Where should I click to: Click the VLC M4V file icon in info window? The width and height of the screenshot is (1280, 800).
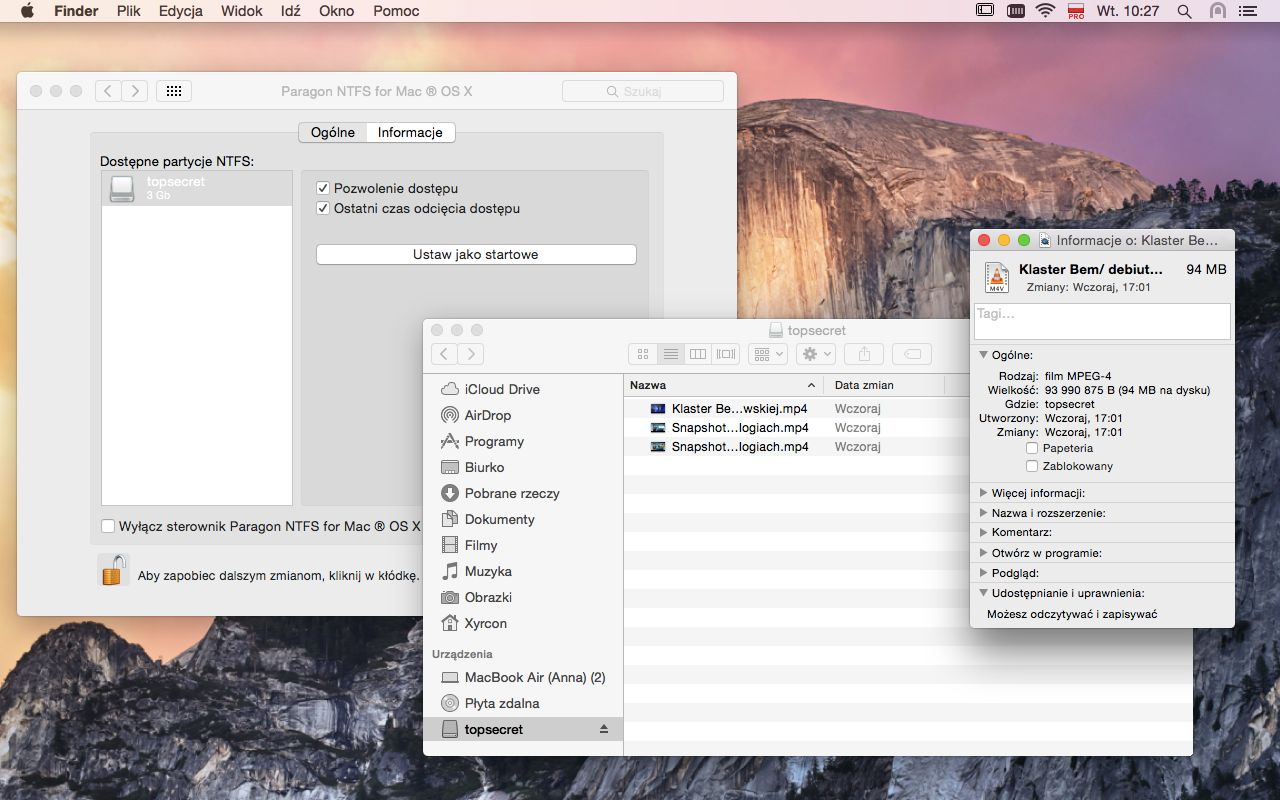[x=996, y=277]
